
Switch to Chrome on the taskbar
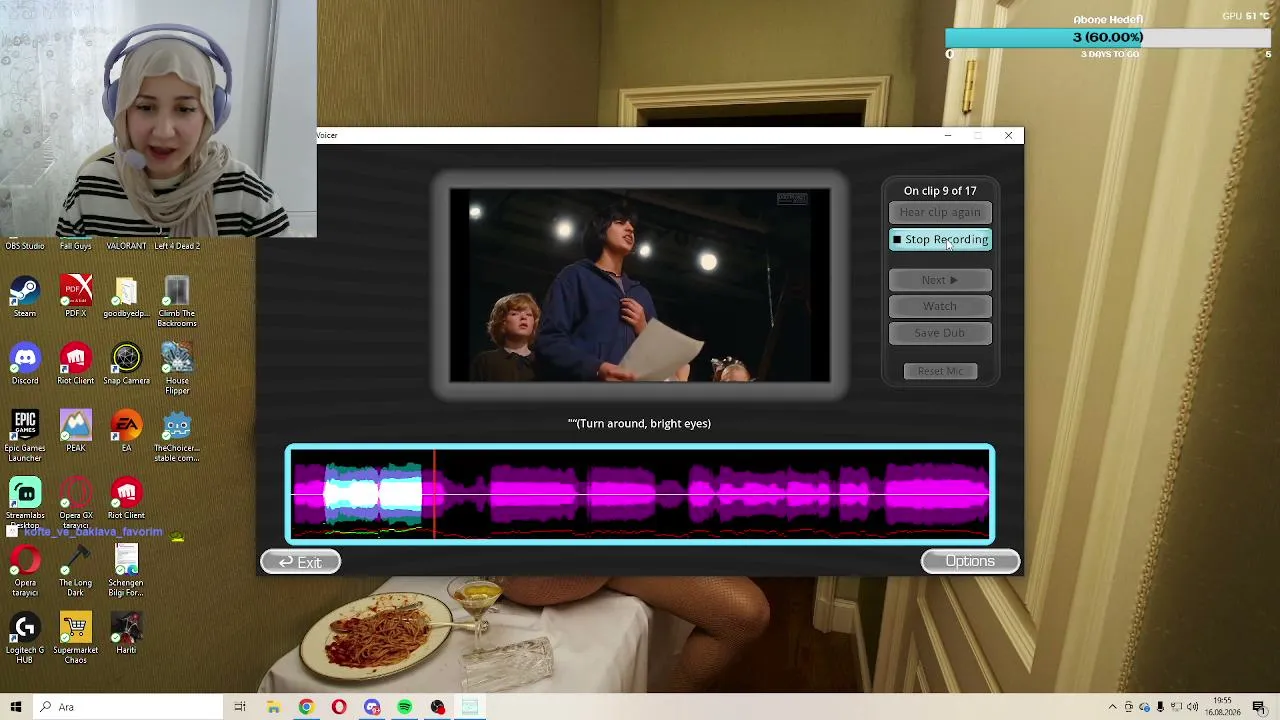pyautogui.click(x=306, y=707)
